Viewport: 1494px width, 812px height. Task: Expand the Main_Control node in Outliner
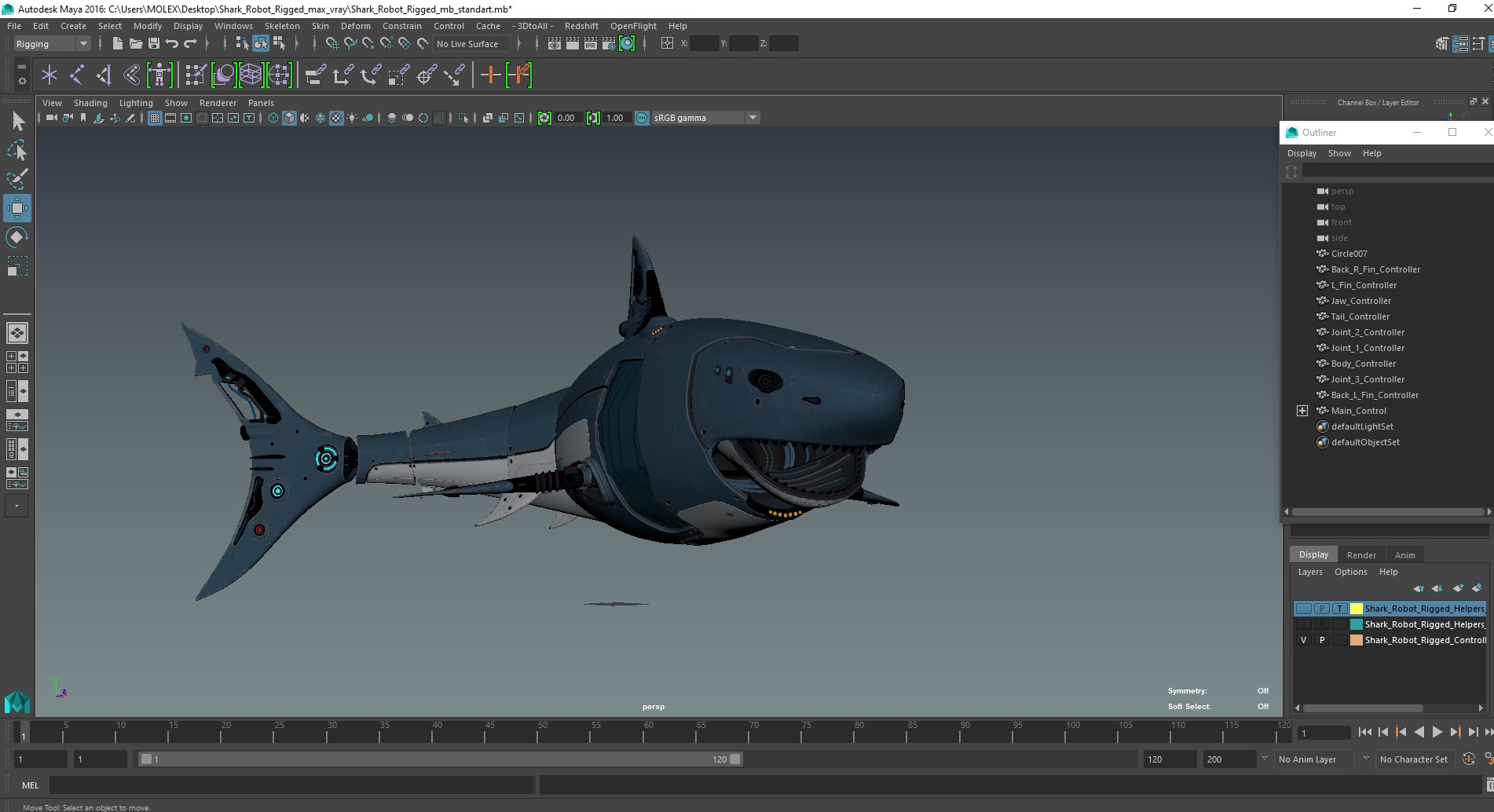[1302, 411]
